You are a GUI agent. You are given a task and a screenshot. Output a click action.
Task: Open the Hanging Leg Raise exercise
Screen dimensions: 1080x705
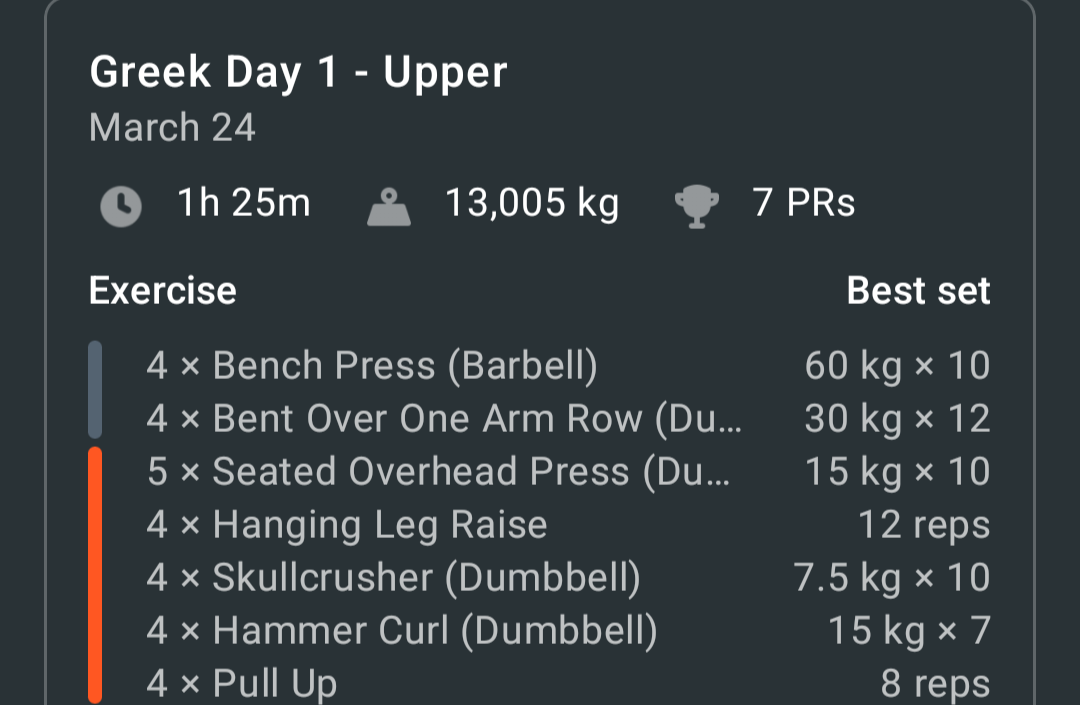click(539, 525)
